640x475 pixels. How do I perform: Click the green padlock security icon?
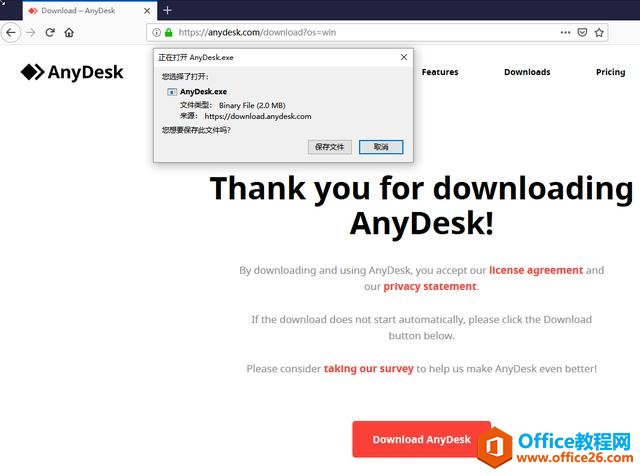point(169,32)
